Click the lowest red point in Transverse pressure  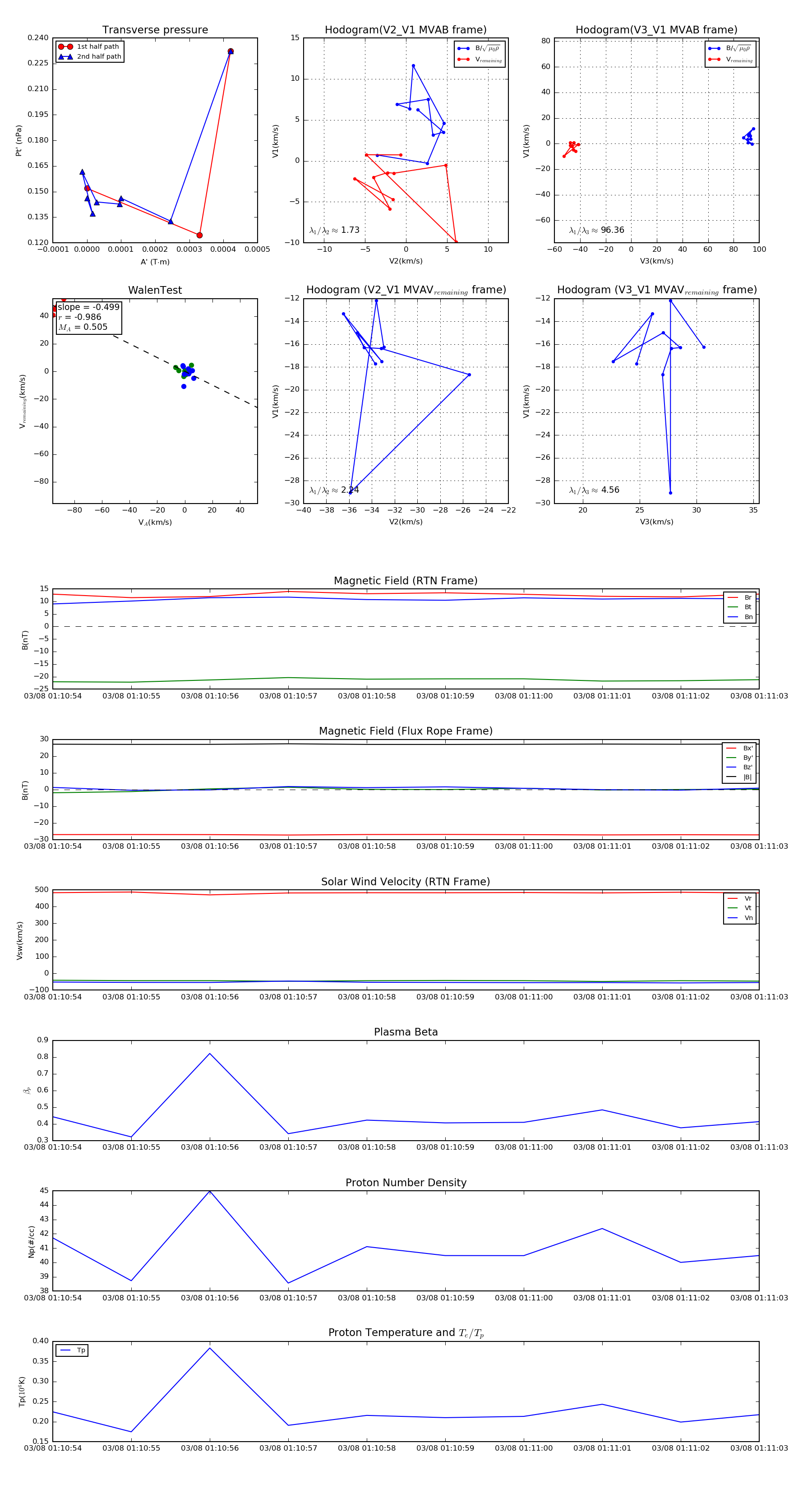pos(199,235)
